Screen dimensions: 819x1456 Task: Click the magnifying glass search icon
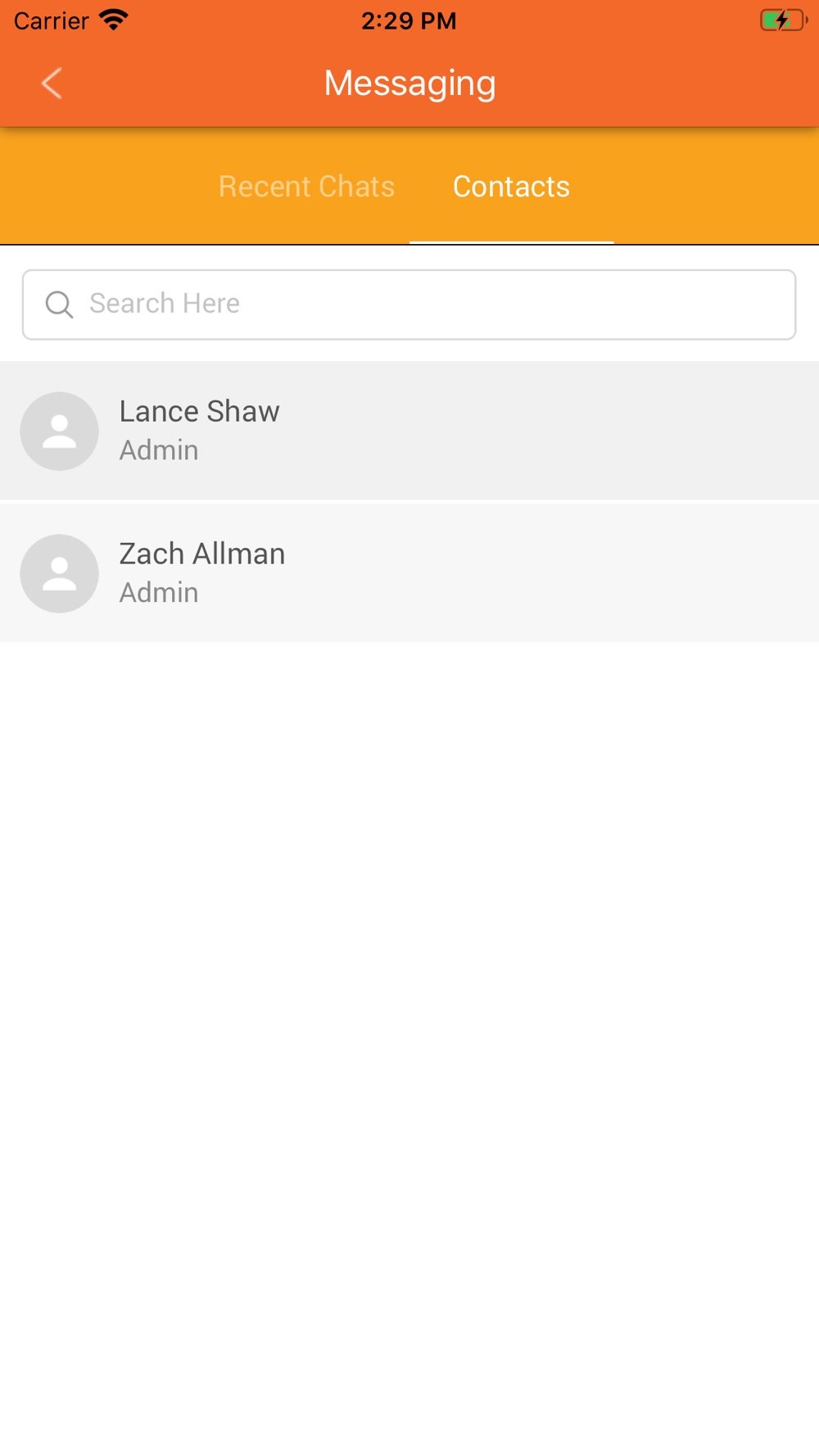pos(59,305)
